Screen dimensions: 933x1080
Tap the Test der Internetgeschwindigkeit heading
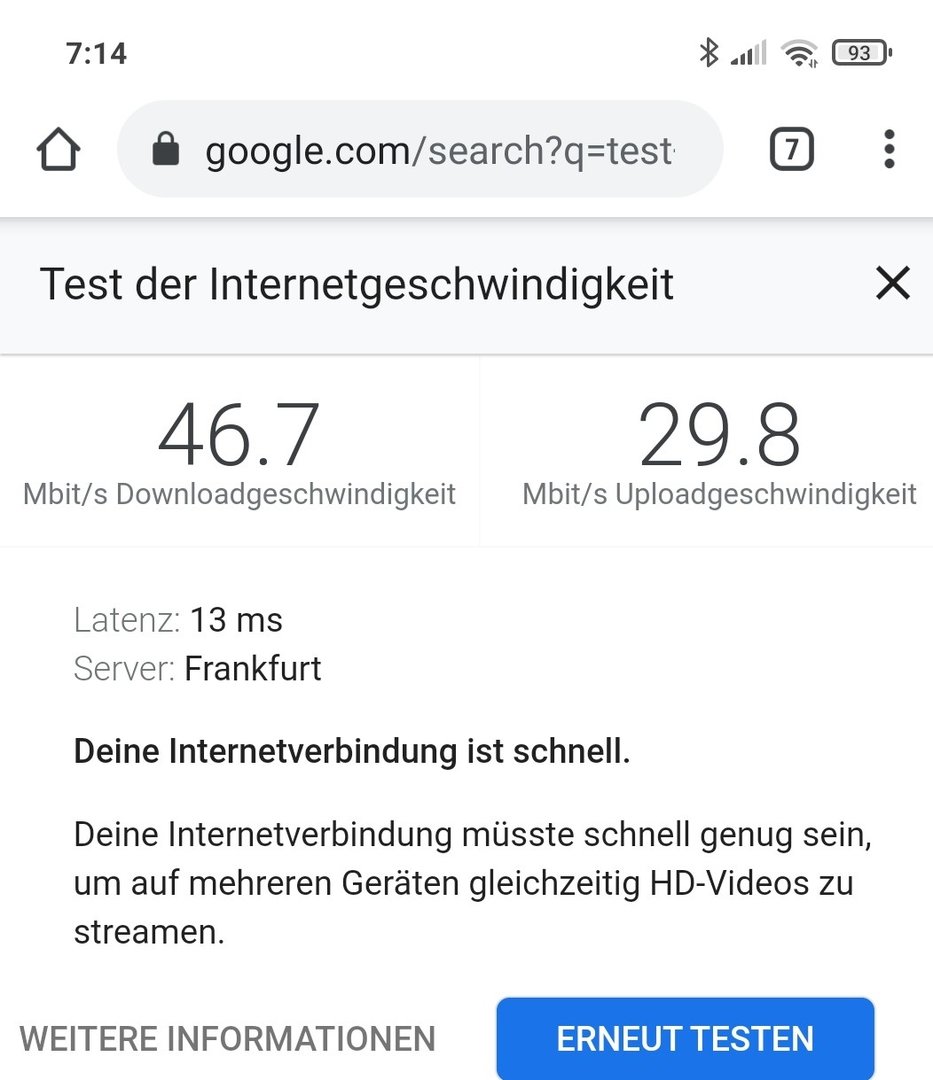357,284
